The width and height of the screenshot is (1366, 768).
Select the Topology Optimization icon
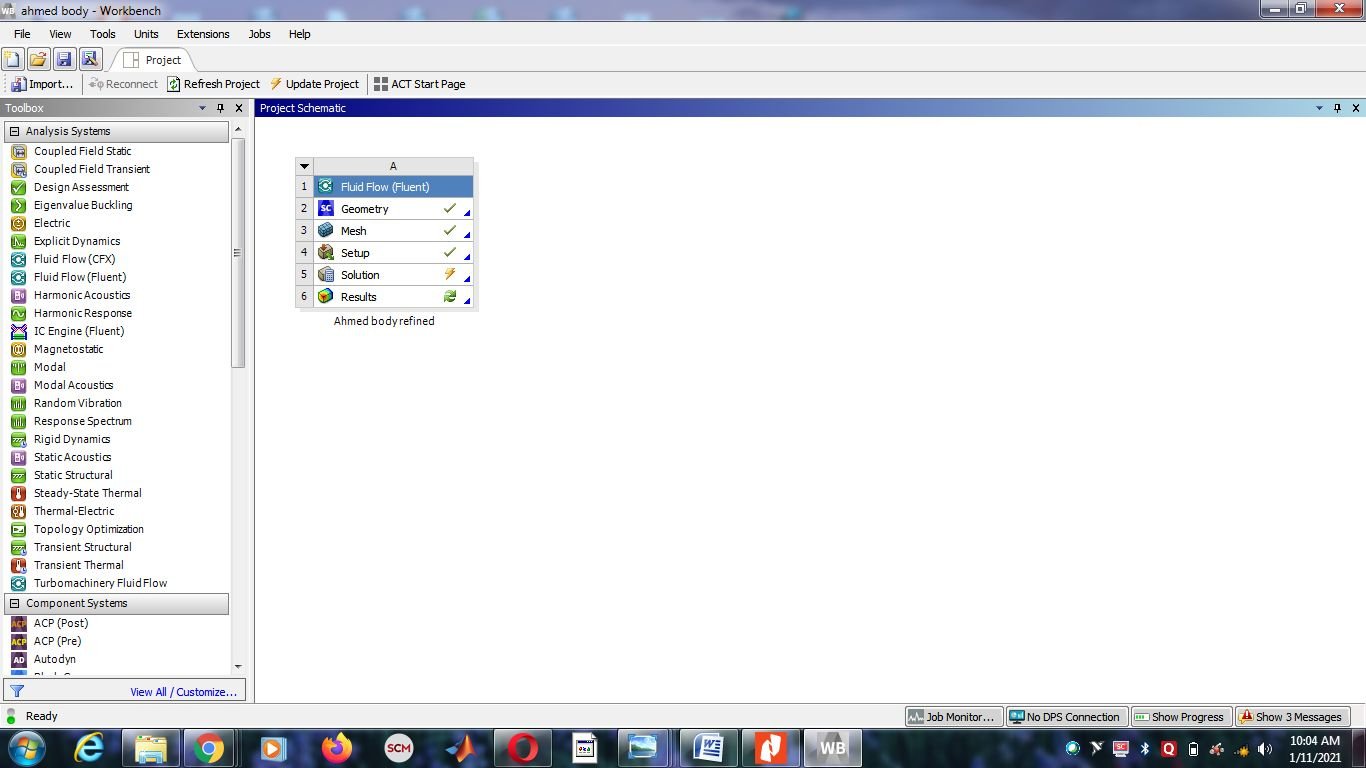(x=18, y=529)
